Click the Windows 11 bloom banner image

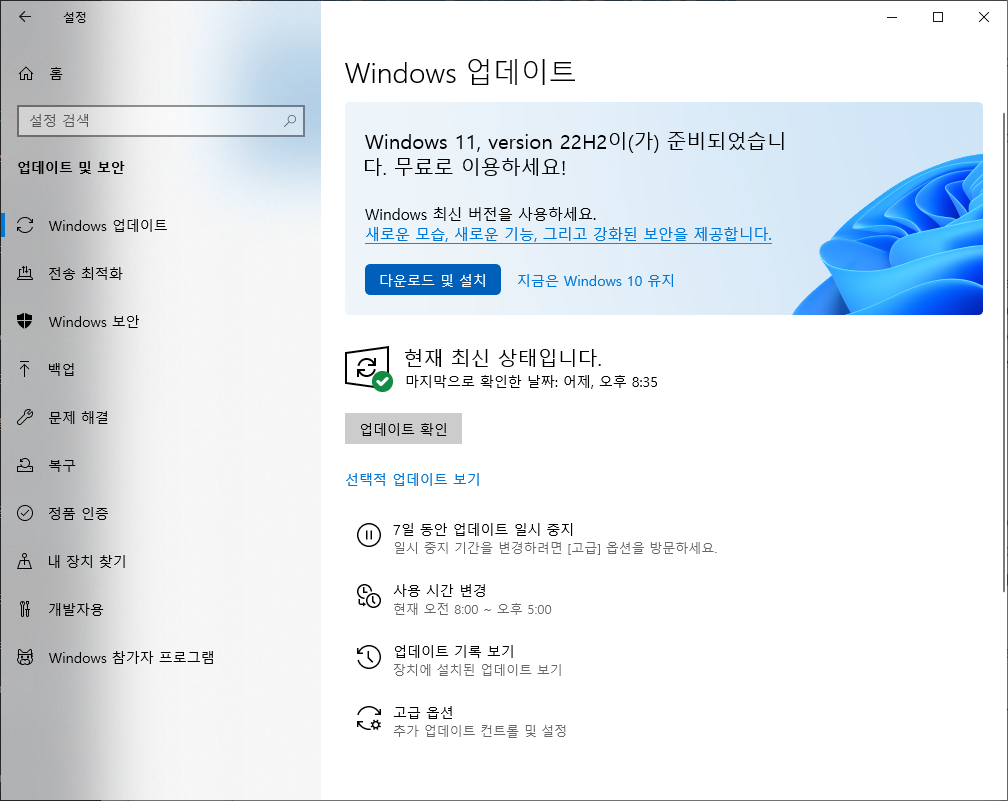point(887,235)
